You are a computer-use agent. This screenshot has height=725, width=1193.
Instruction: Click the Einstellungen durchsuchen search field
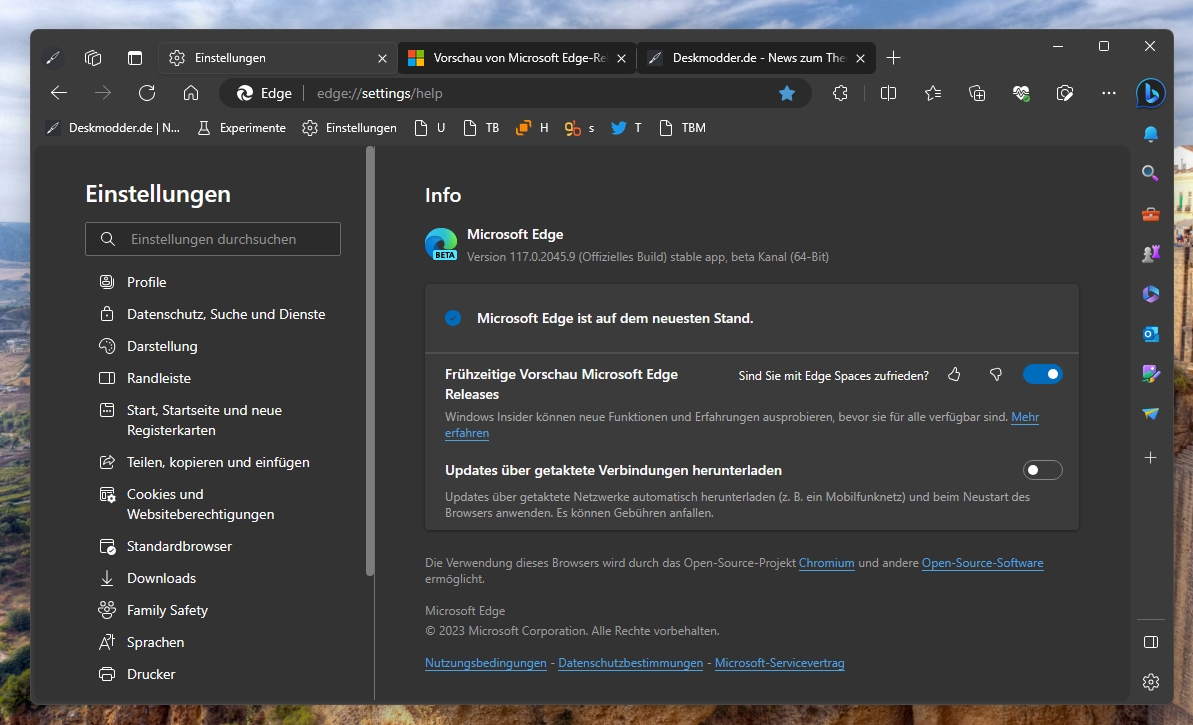click(213, 239)
